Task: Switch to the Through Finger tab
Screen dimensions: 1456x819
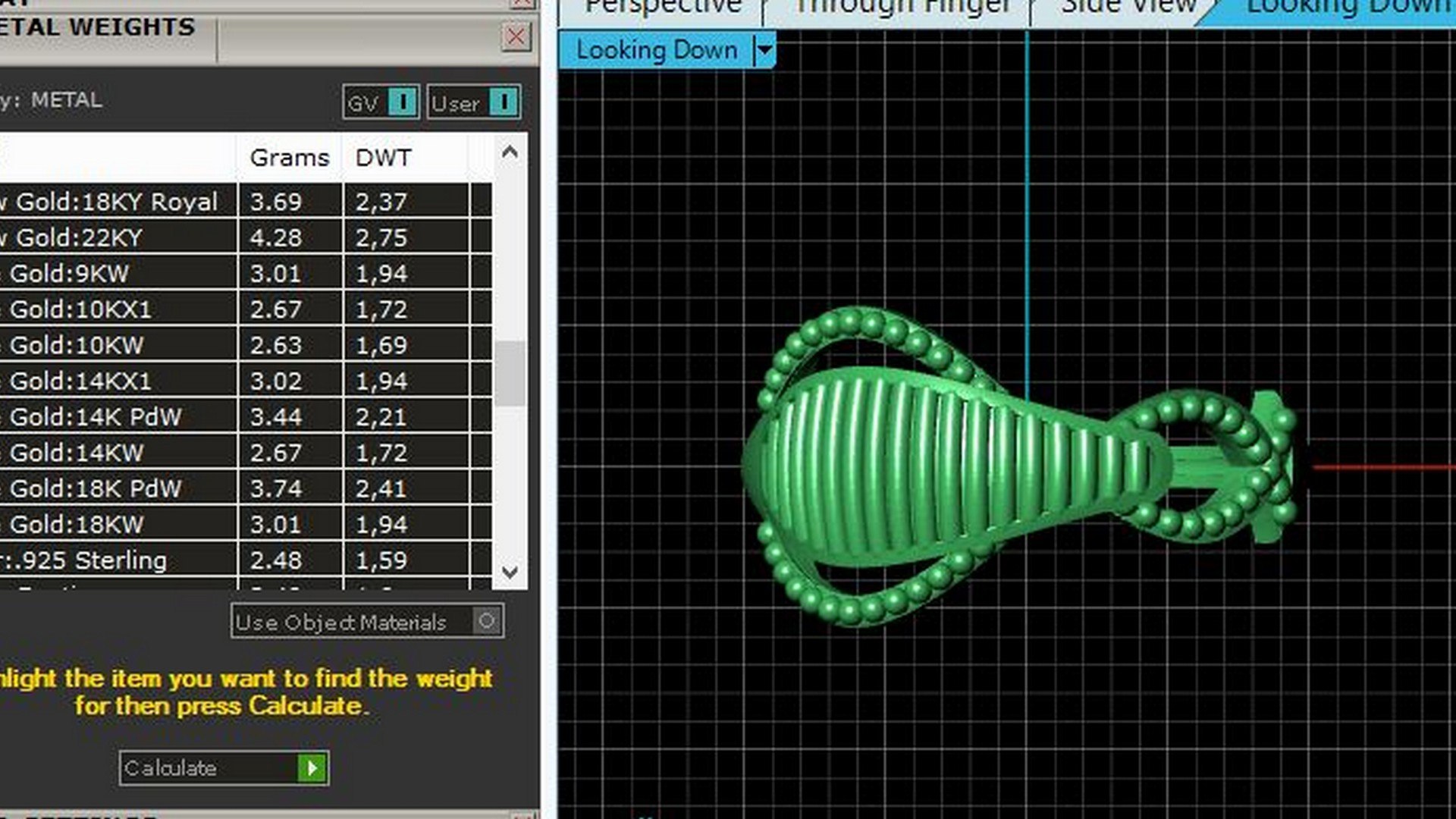Action: [x=901, y=9]
